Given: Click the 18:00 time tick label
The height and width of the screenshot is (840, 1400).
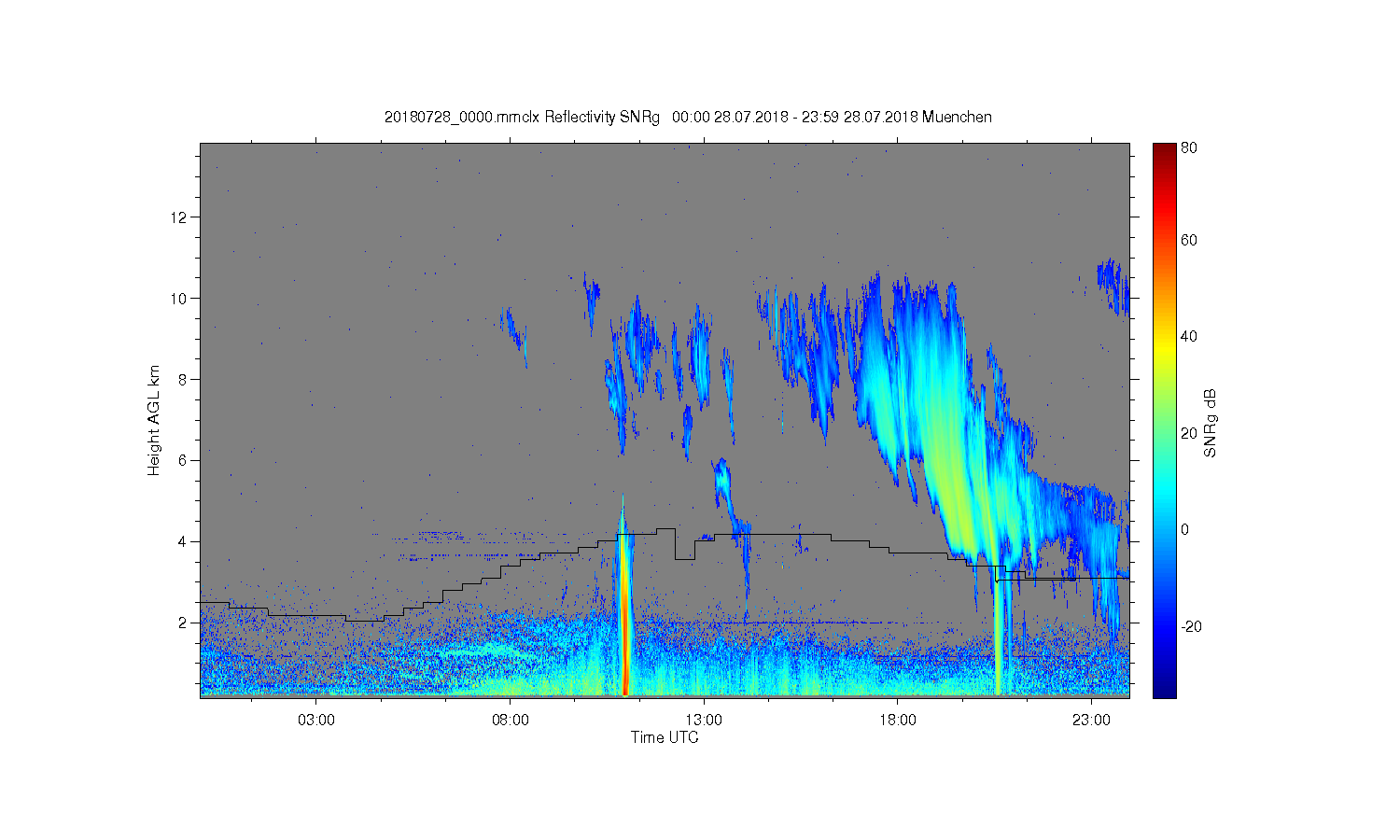Looking at the screenshot, I should [x=898, y=721].
